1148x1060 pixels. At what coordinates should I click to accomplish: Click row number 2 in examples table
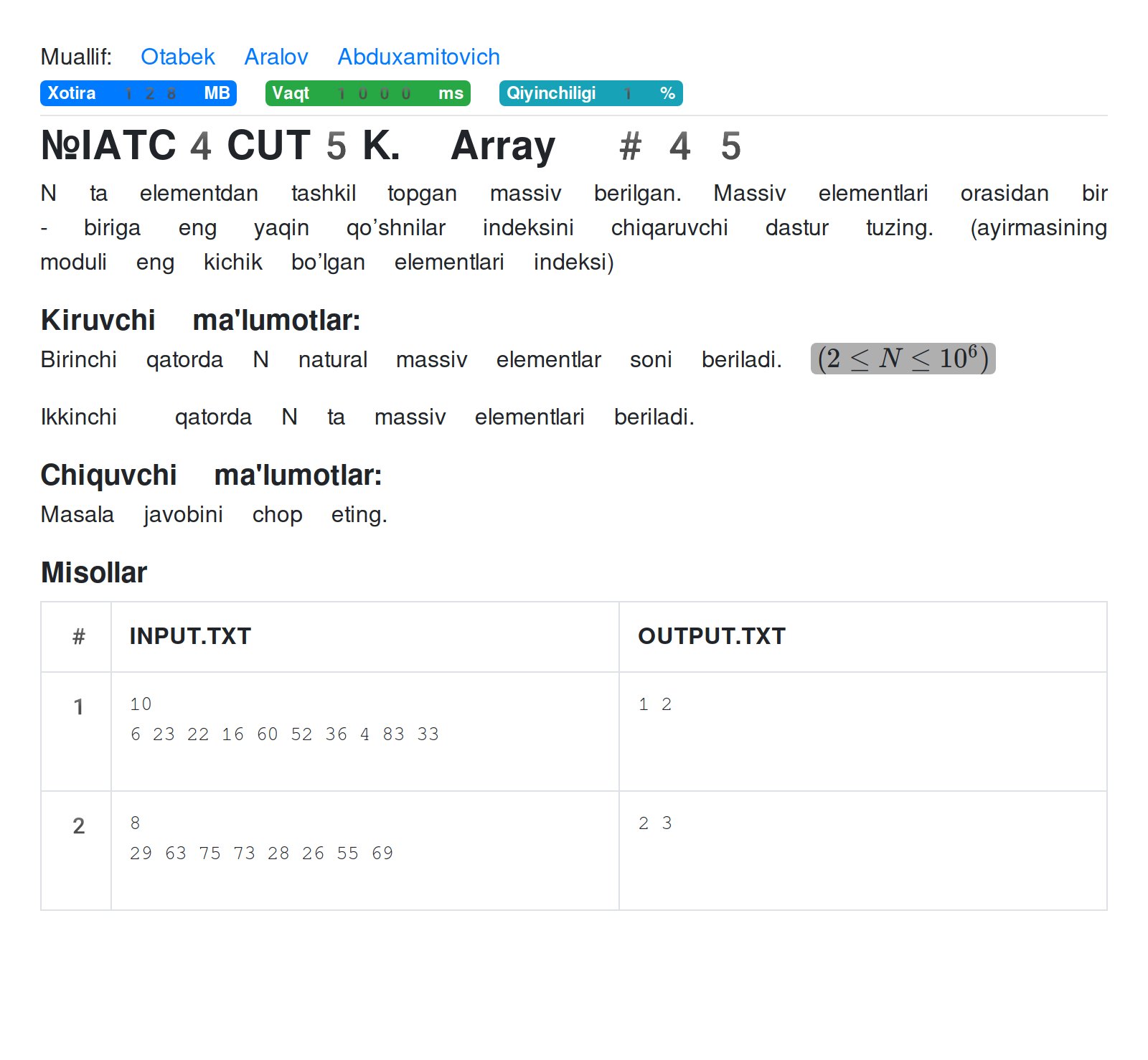[78, 825]
